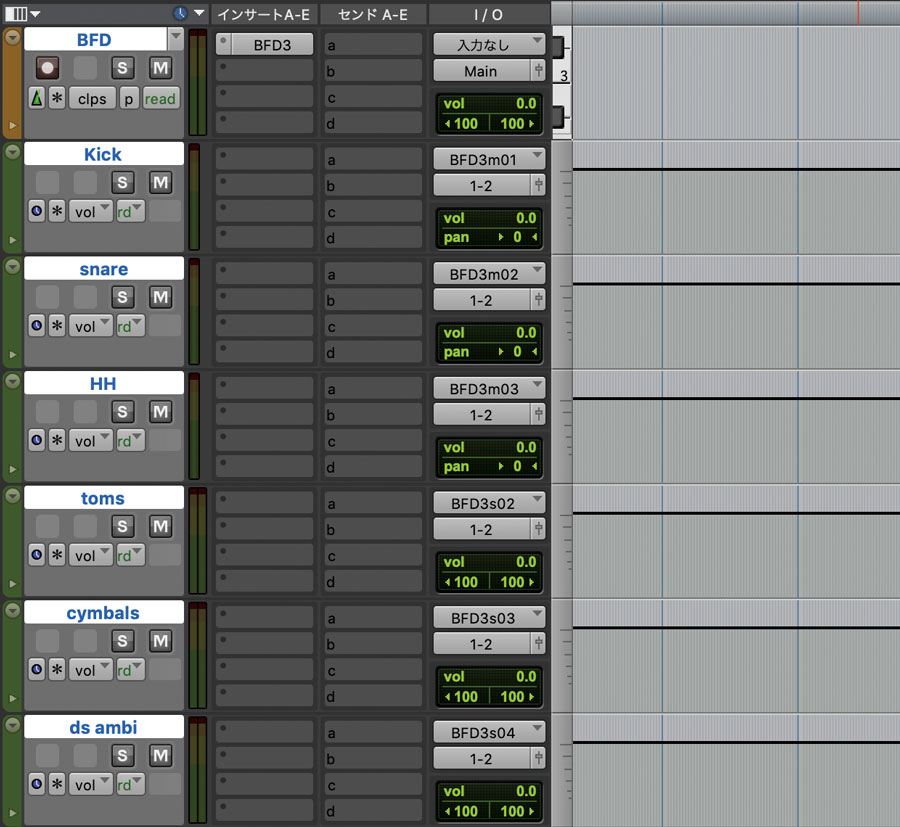This screenshot has width=900, height=827.
Task: Click the BFD track clps view button
Action: coord(92,98)
